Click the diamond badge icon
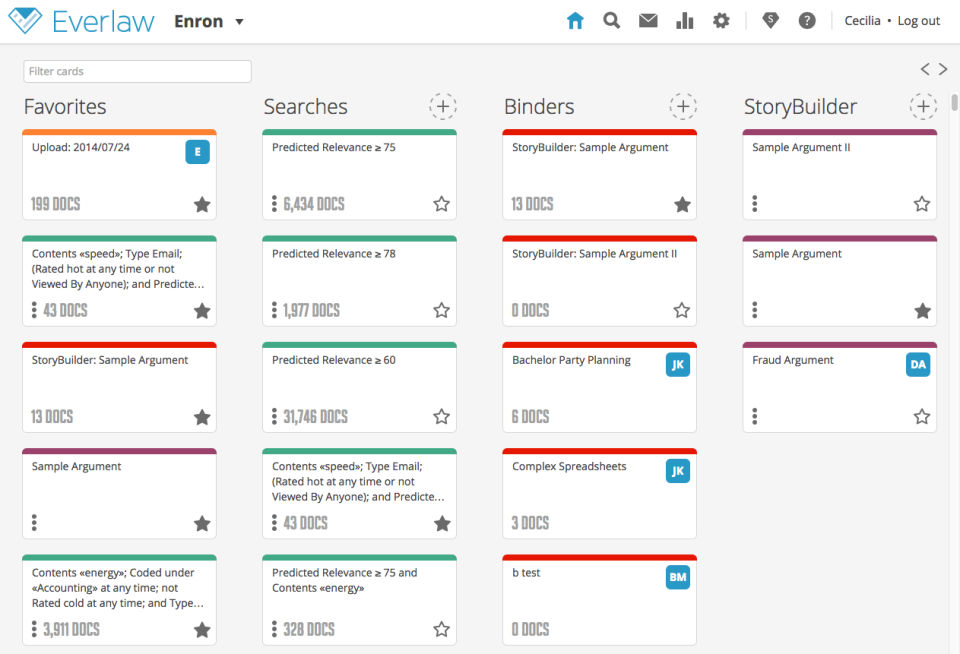This screenshot has height=654, width=960. (x=770, y=21)
